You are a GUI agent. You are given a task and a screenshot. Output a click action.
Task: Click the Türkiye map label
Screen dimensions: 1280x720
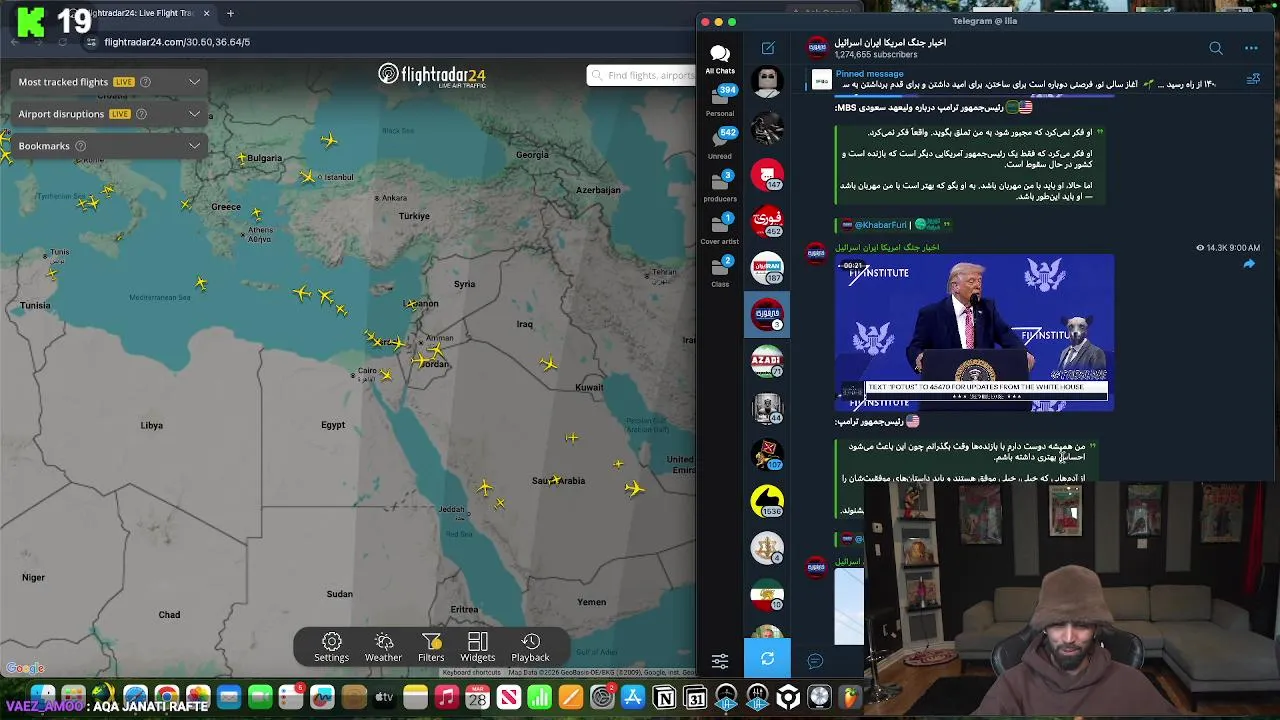click(414, 216)
